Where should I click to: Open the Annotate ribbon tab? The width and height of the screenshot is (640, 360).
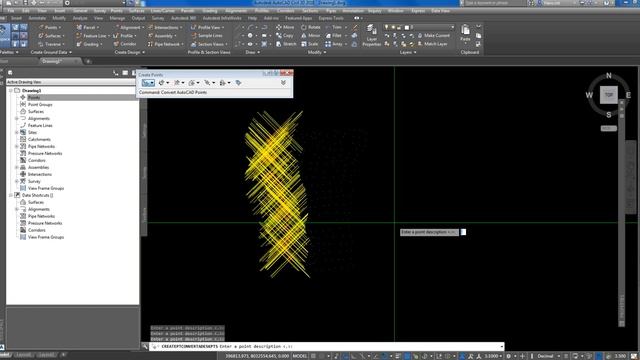point(37,18)
